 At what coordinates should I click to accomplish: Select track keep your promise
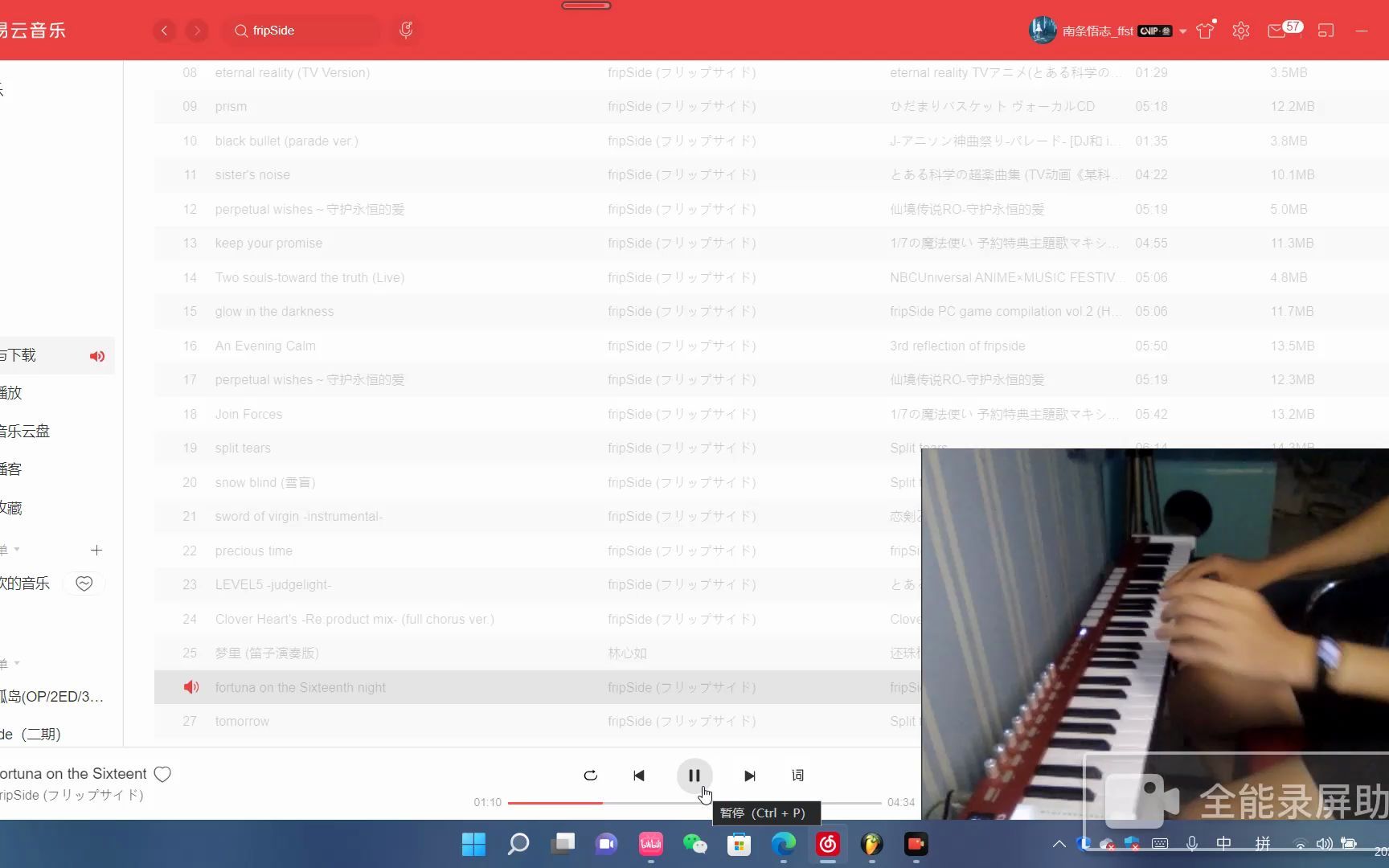[268, 243]
